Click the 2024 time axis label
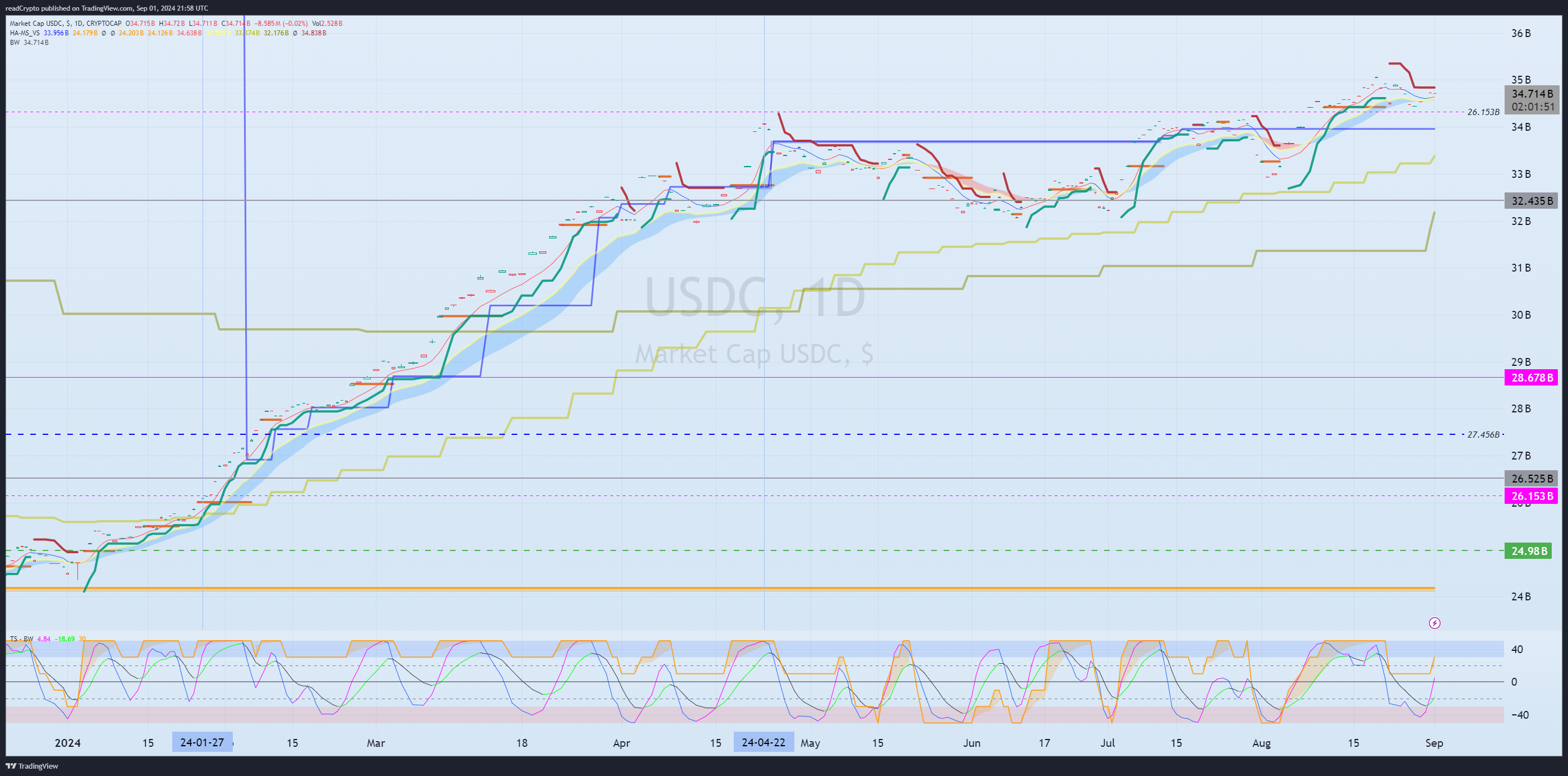This screenshot has width=1568, height=776. [67, 743]
